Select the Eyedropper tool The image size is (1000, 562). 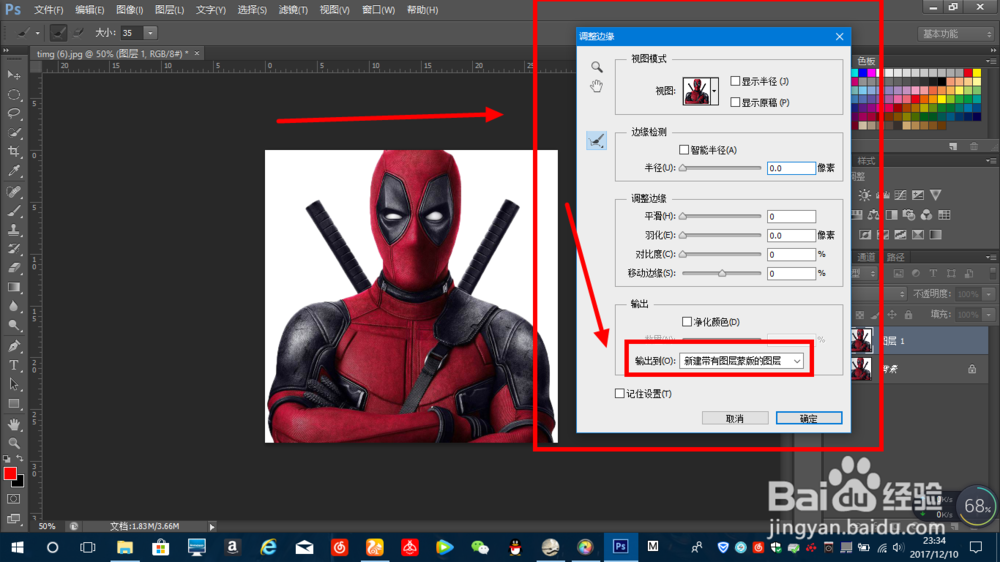pyautogui.click(x=13, y=171)
